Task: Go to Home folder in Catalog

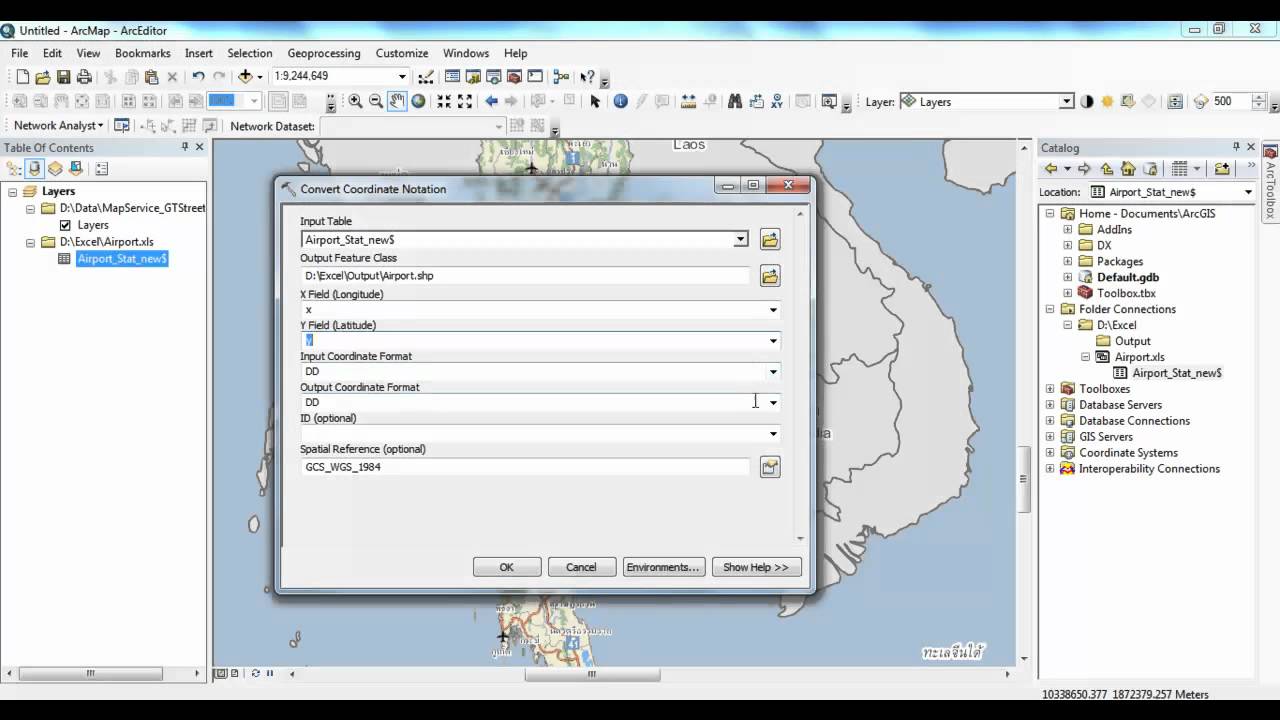Action: click(1128, 169)
